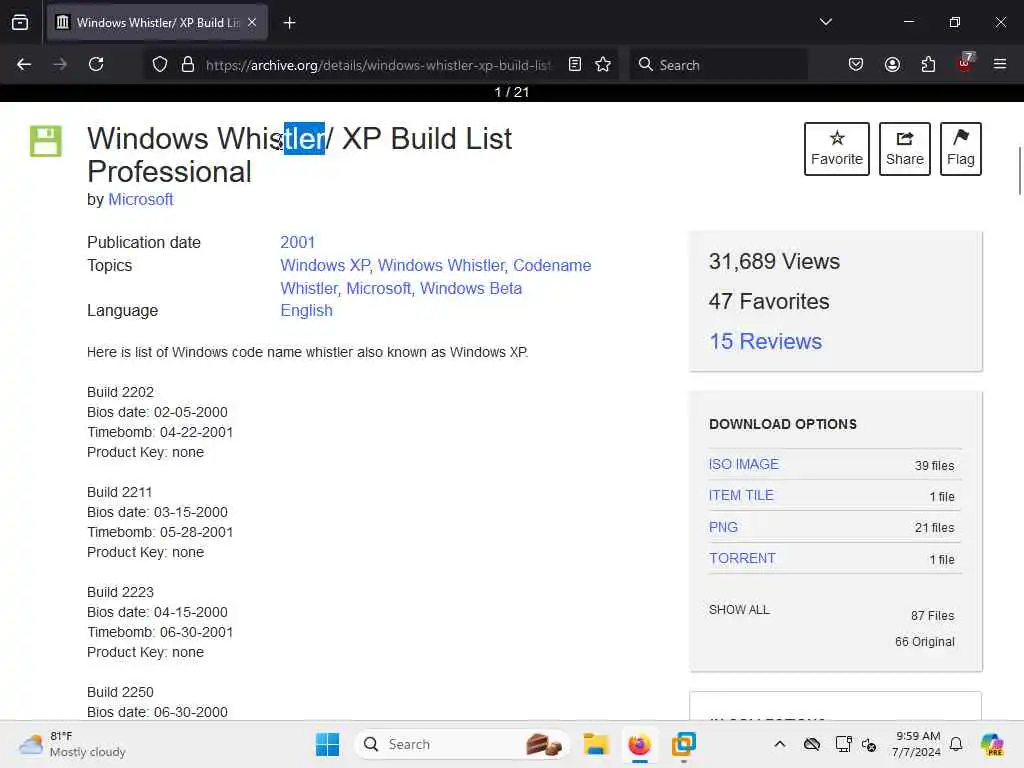1024x768 pixels.
Task: Open the Windows Beta topic link
Action: (x=471, y=288)
